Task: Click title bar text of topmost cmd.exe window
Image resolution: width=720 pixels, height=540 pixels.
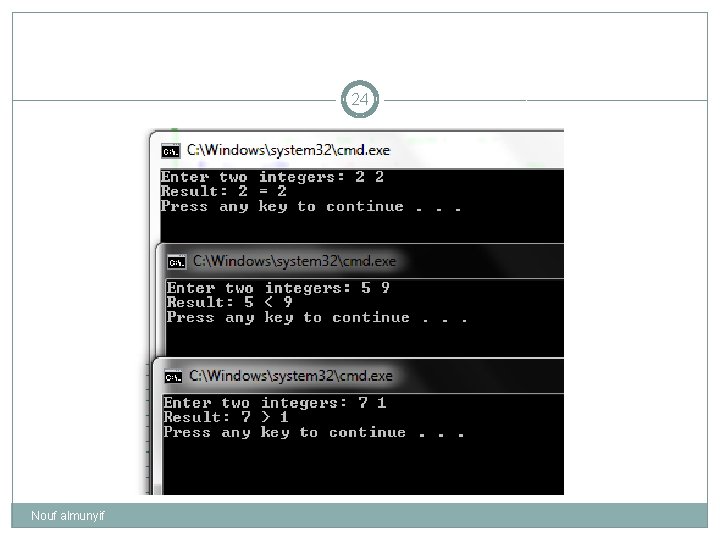Action: (x=288, y=151)
